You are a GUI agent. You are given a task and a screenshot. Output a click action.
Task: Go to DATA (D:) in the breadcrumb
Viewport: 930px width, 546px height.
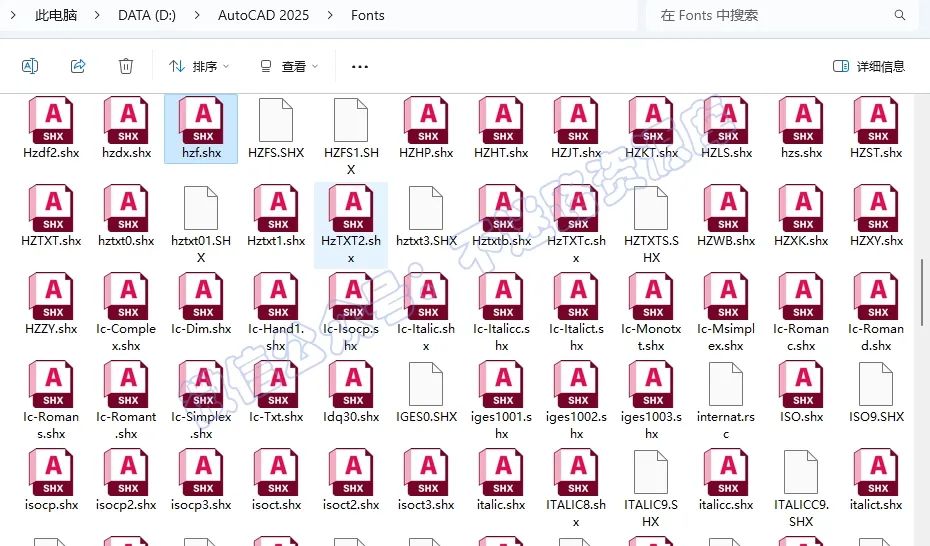tap(146, 15)
